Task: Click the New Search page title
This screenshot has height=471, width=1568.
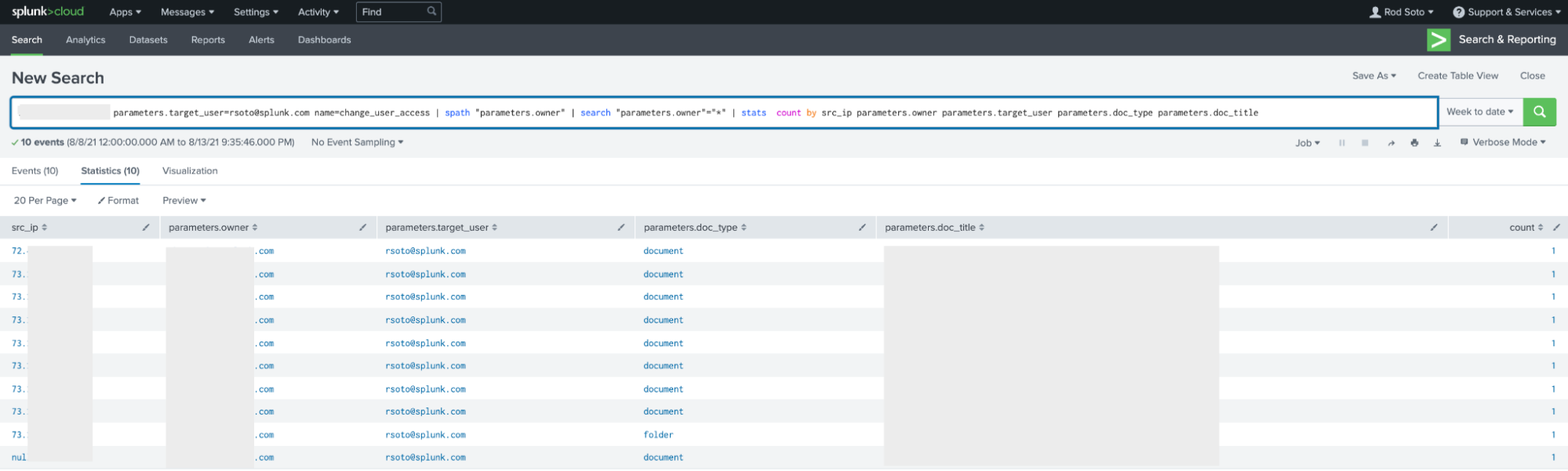Action: pos(58,78)
